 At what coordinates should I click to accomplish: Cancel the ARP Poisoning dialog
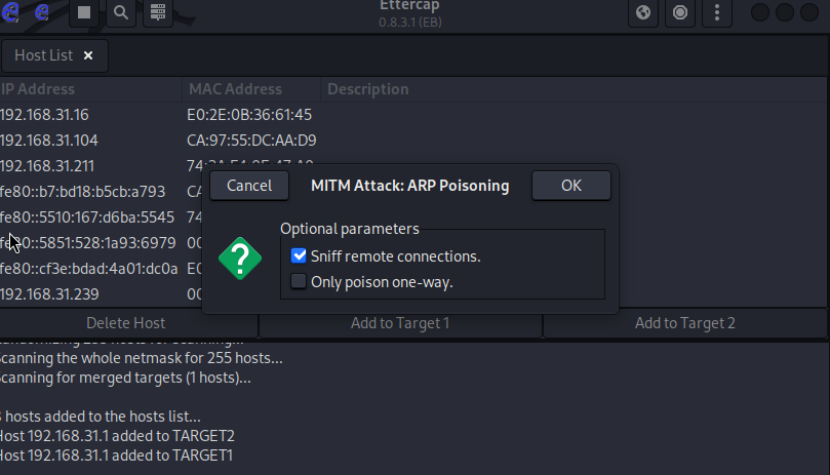(249, 185)
